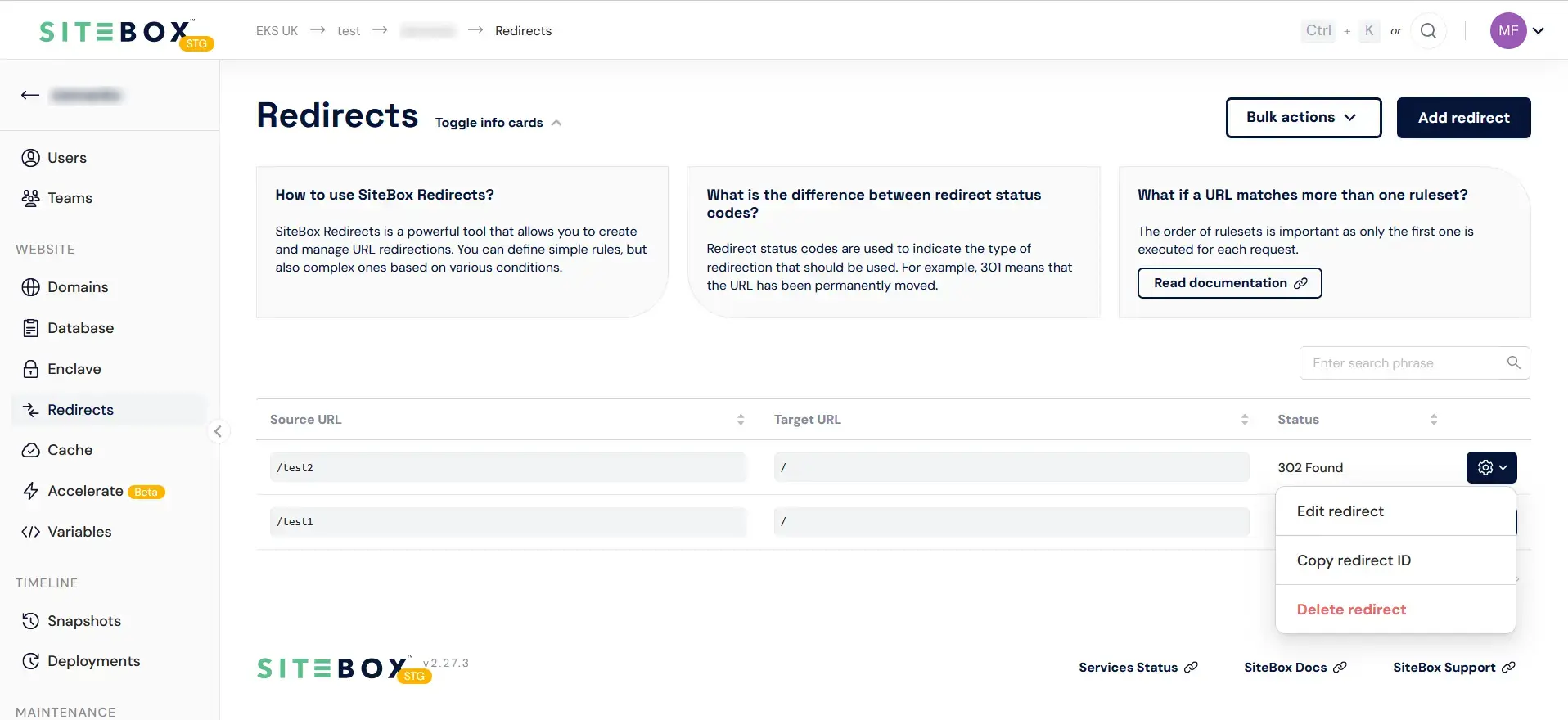This screenshot has width=1568, height=720.
Task: Click the Add redirect button
Action: click(1463, 118)
